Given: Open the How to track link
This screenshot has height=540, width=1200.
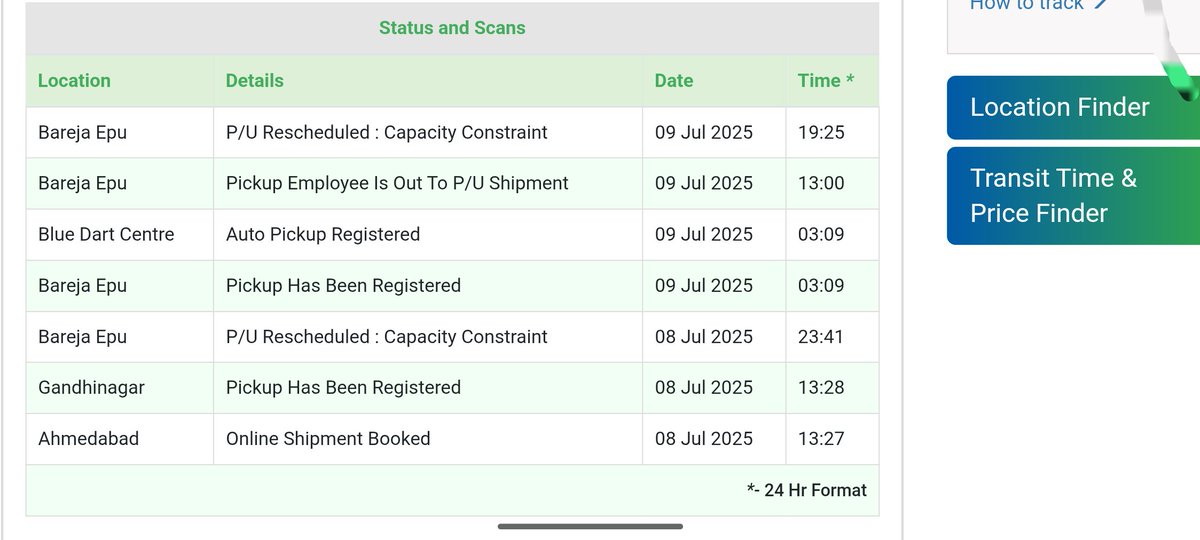Looking at the screenshot, I should 1026,5.
